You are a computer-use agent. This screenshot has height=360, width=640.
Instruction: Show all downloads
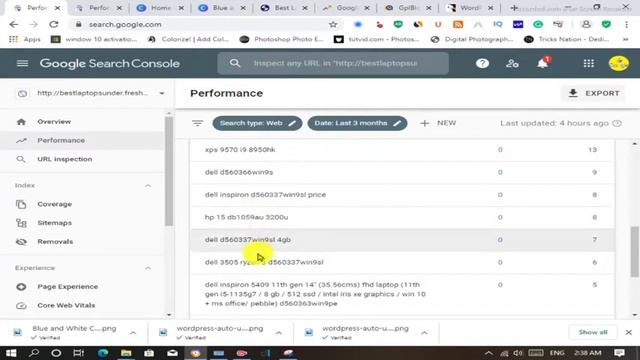coord(593,332)
